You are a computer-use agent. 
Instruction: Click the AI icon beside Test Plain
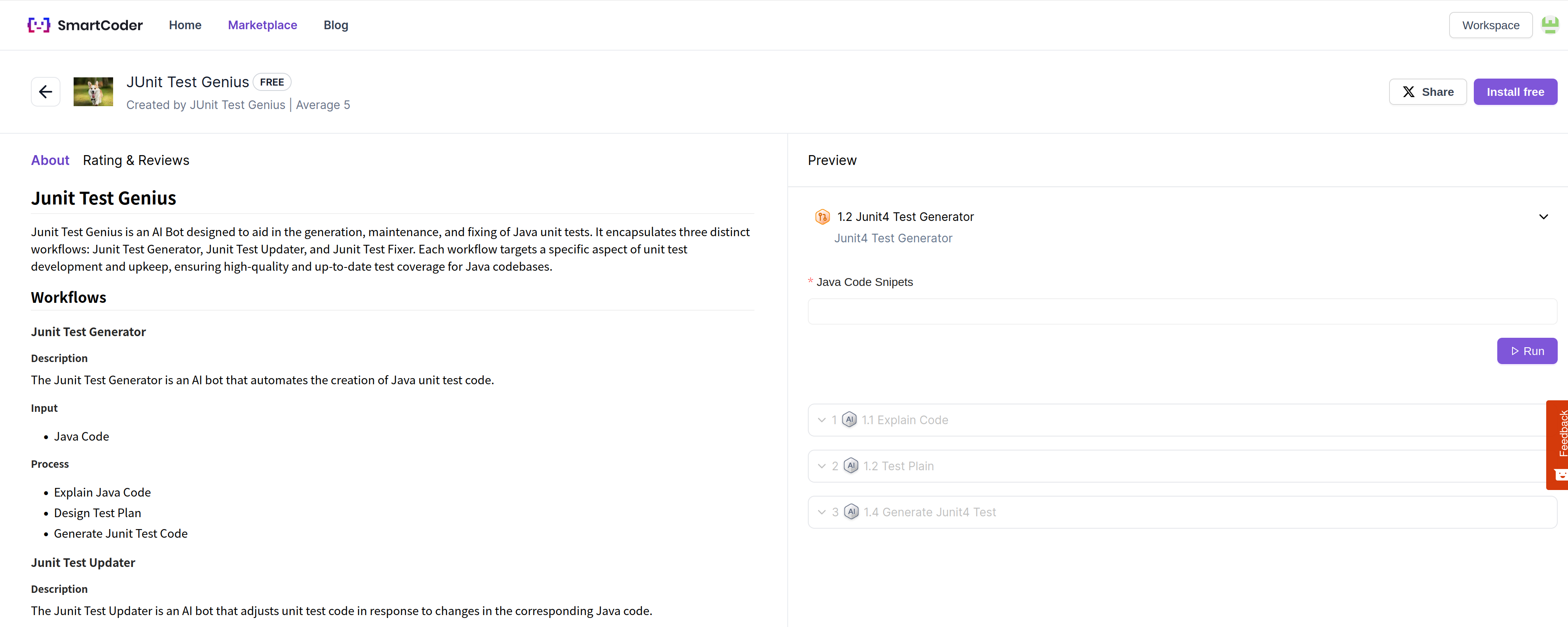click(851, 466)
